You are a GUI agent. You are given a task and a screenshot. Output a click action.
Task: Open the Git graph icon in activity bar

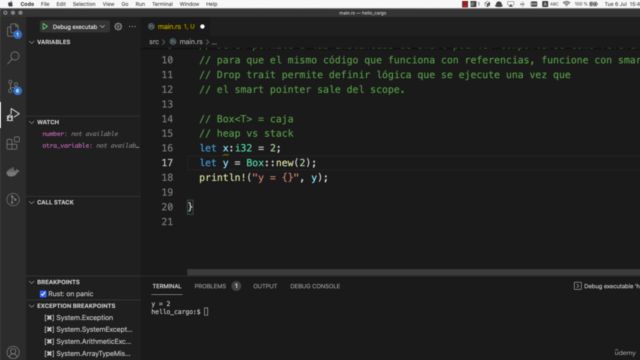pyautogui.click(x=13, y=200)
